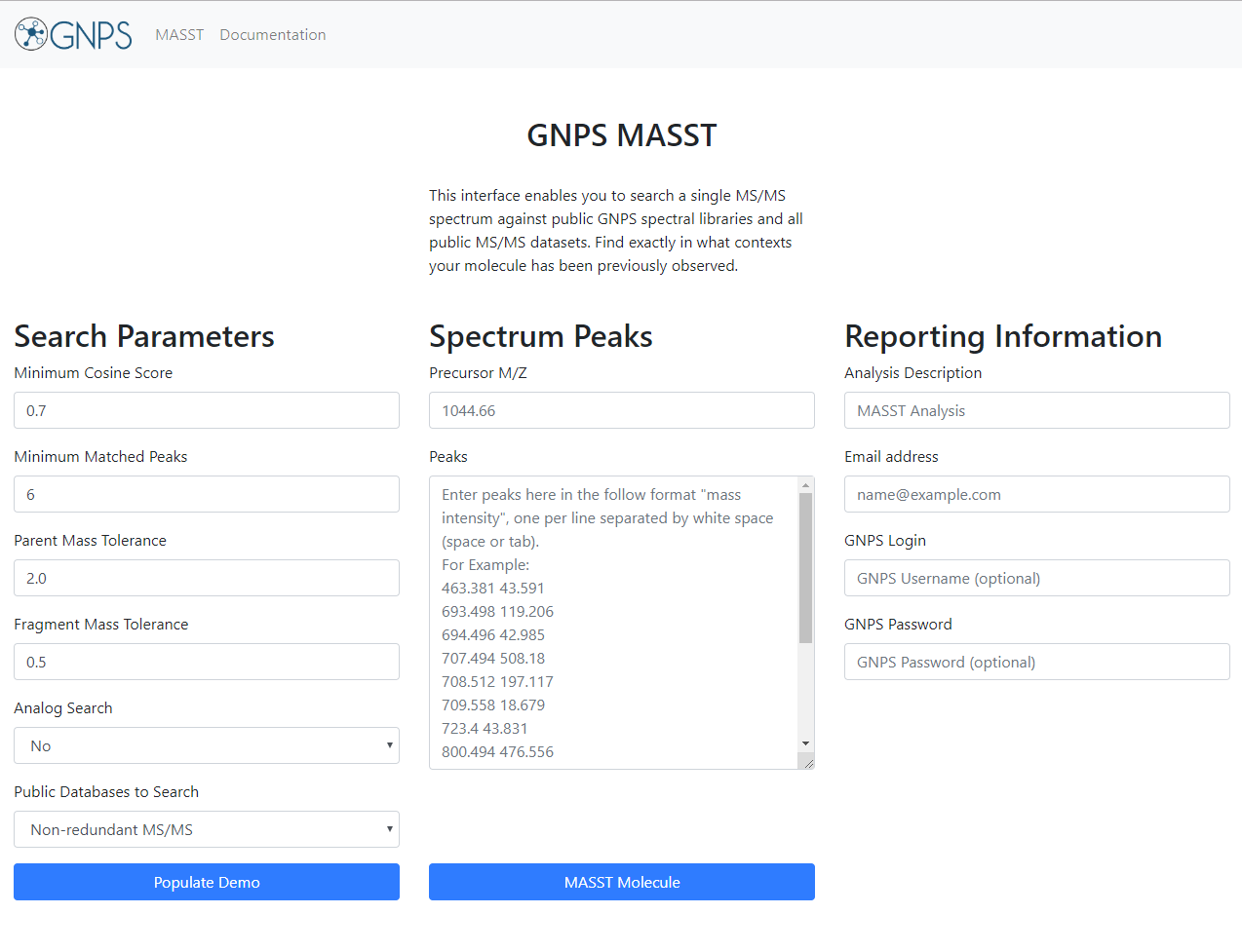Select the Minimum Matched Peaks field
Screen dimensions: 1242x952
(x=207, y=494)
